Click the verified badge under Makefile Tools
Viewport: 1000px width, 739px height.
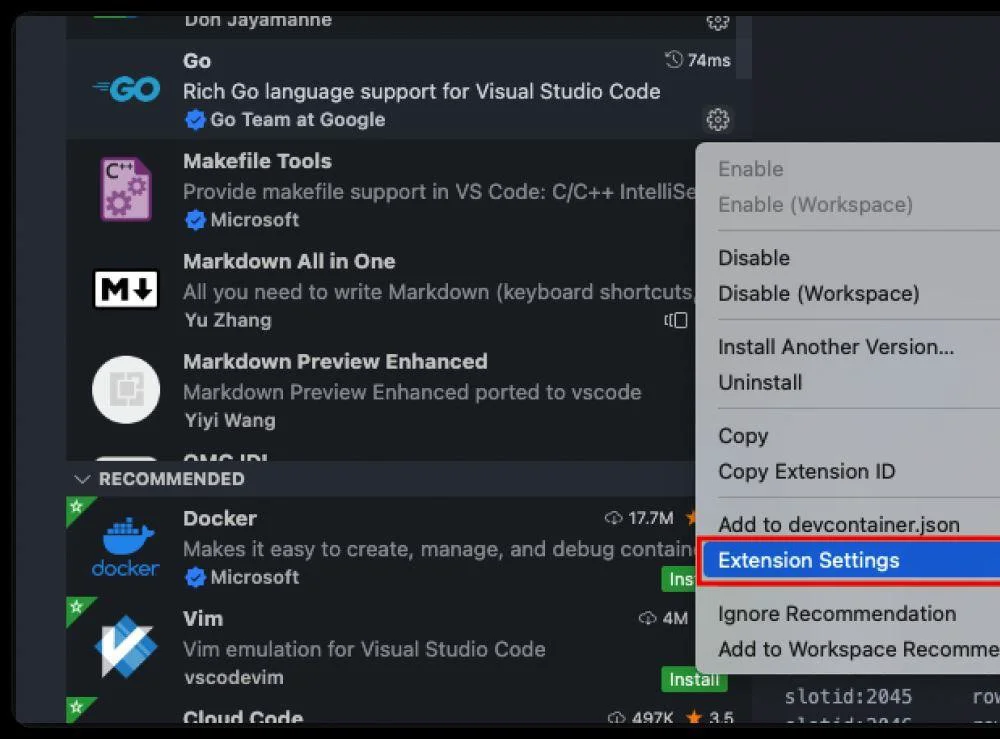(195, 220)
